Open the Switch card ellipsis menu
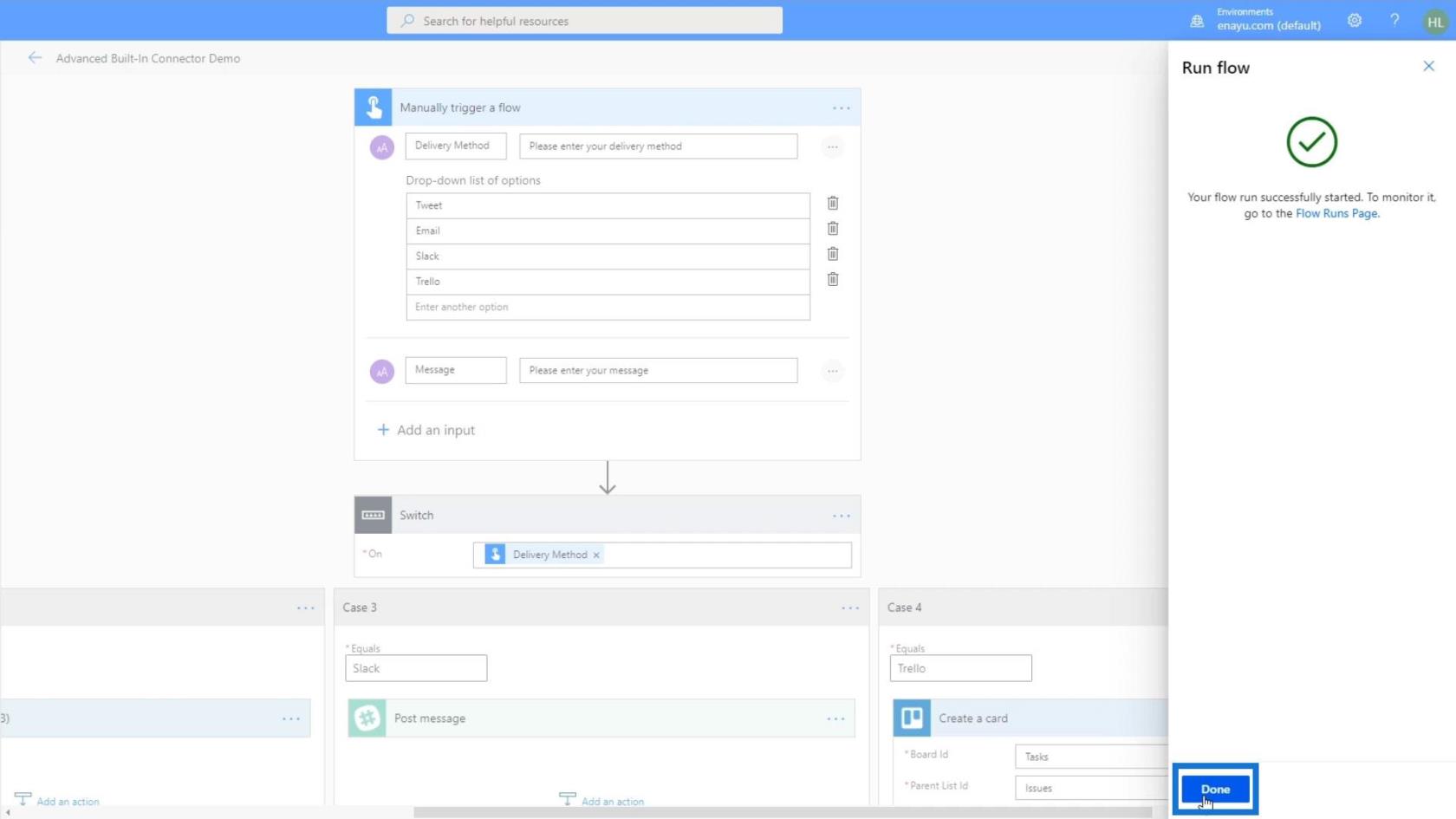The width and height of the screenshot is (1456, 819). tap(841, 516)
